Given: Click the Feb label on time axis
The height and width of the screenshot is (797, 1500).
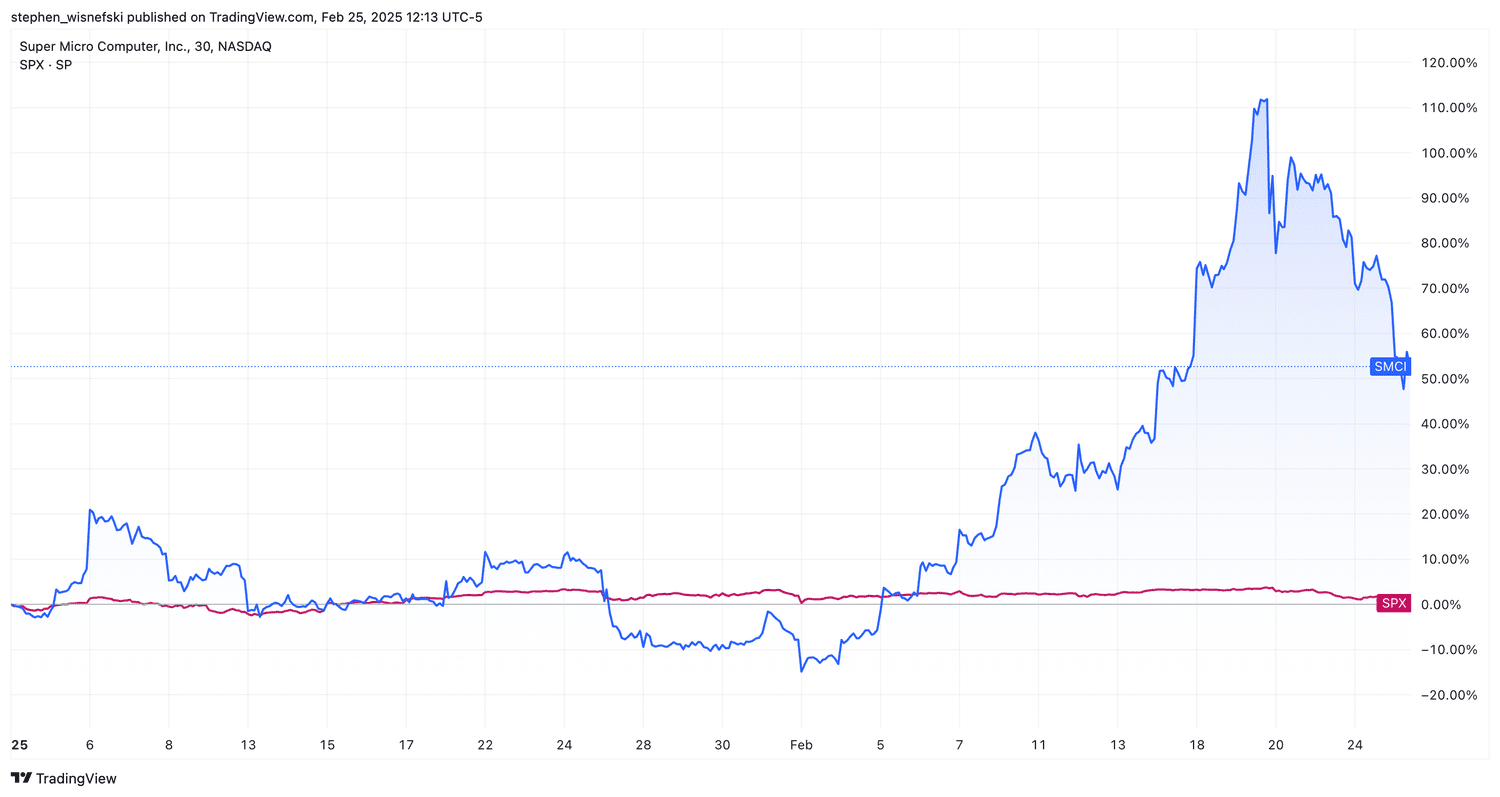Looking at the screenshot, I should tap(801, 745).
